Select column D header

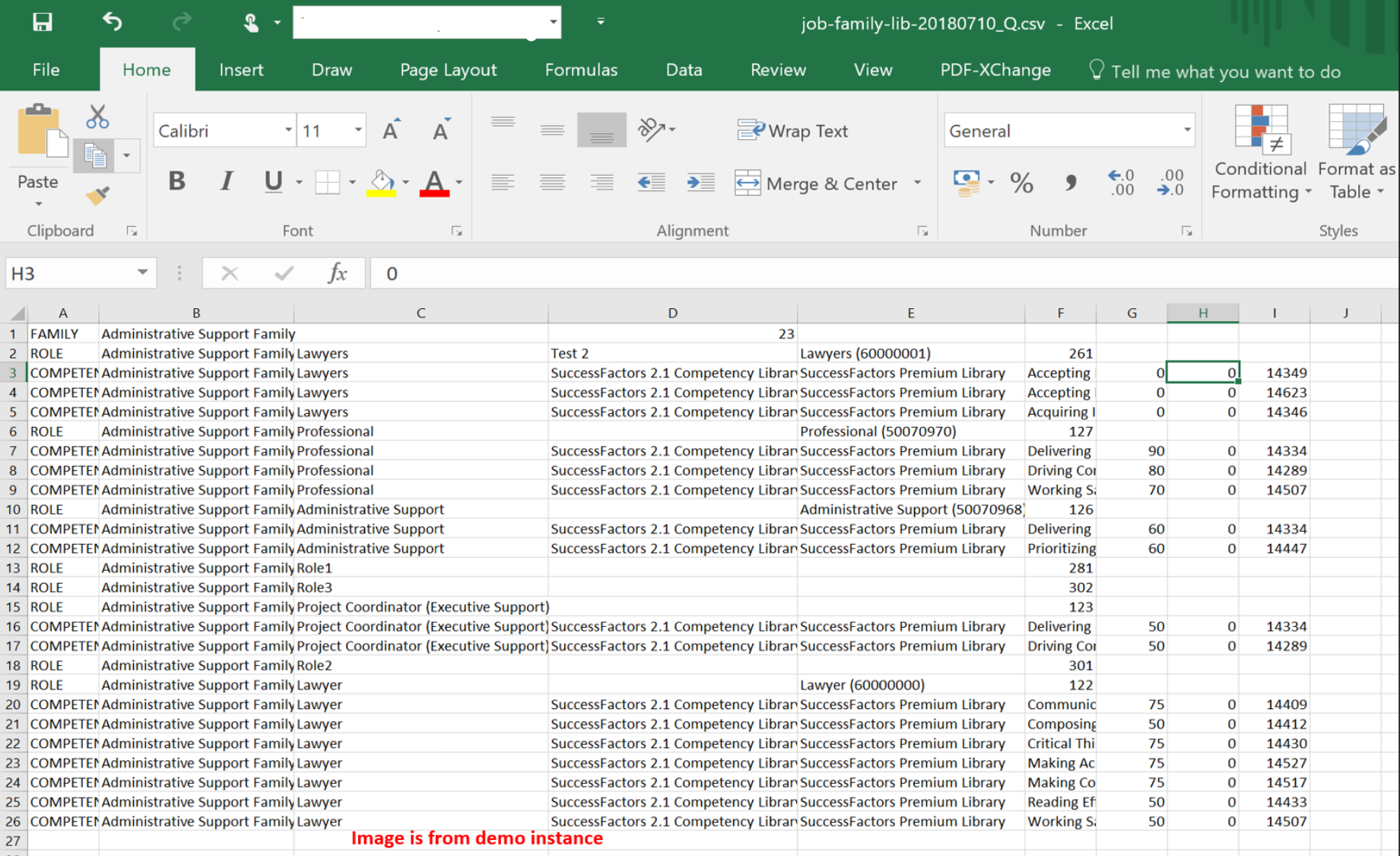pyautogui.click(x=672, y=313)
